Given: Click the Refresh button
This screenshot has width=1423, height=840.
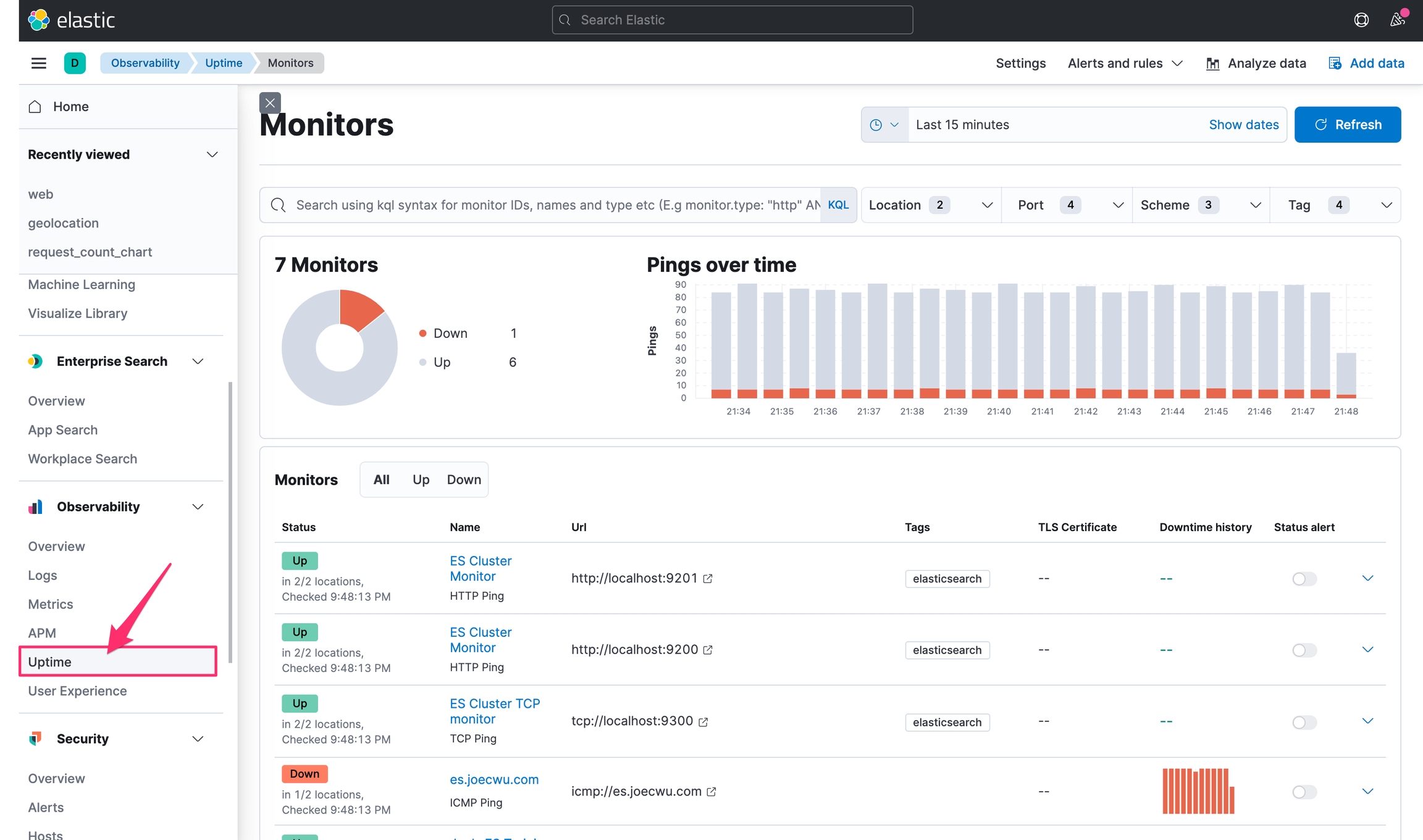Looking at the screenshot, I should 1347,125.
